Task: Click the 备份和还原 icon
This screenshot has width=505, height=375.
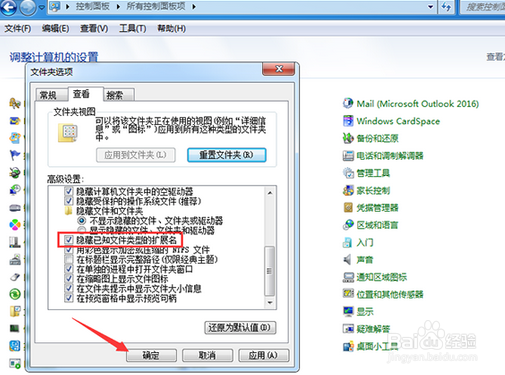Action: 348,138
